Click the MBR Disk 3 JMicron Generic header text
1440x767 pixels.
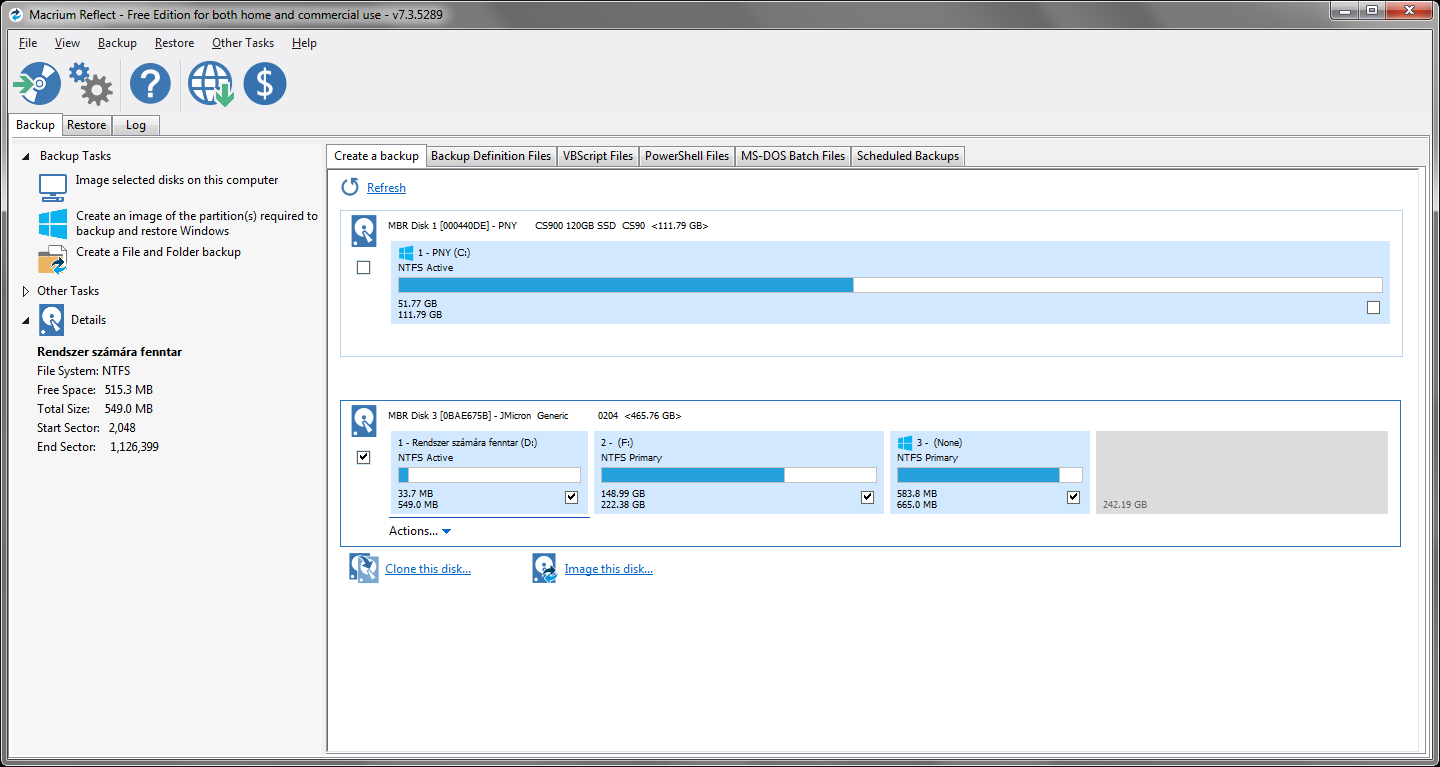coord(535,416)
